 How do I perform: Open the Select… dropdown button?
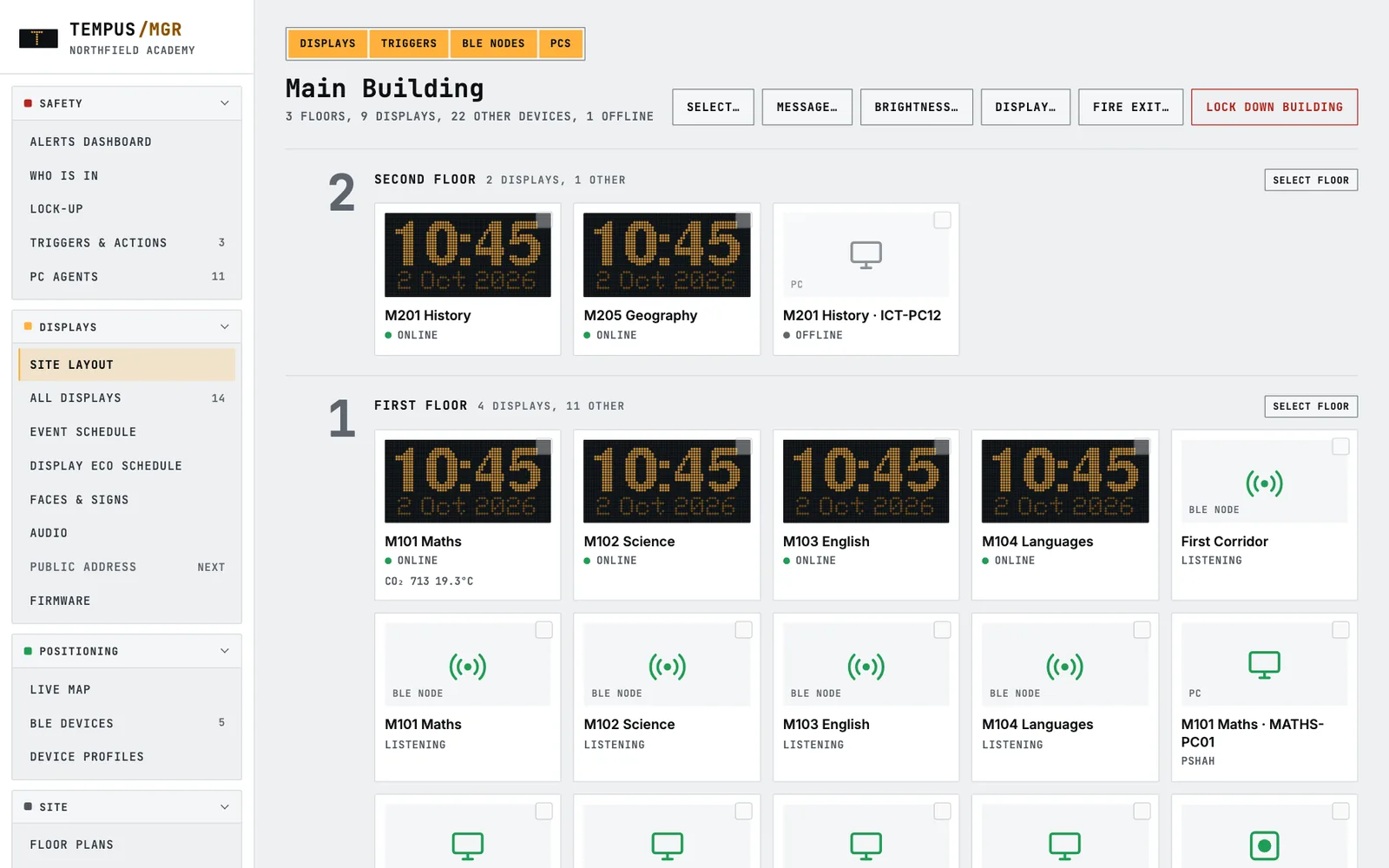[x=713, y=107]
